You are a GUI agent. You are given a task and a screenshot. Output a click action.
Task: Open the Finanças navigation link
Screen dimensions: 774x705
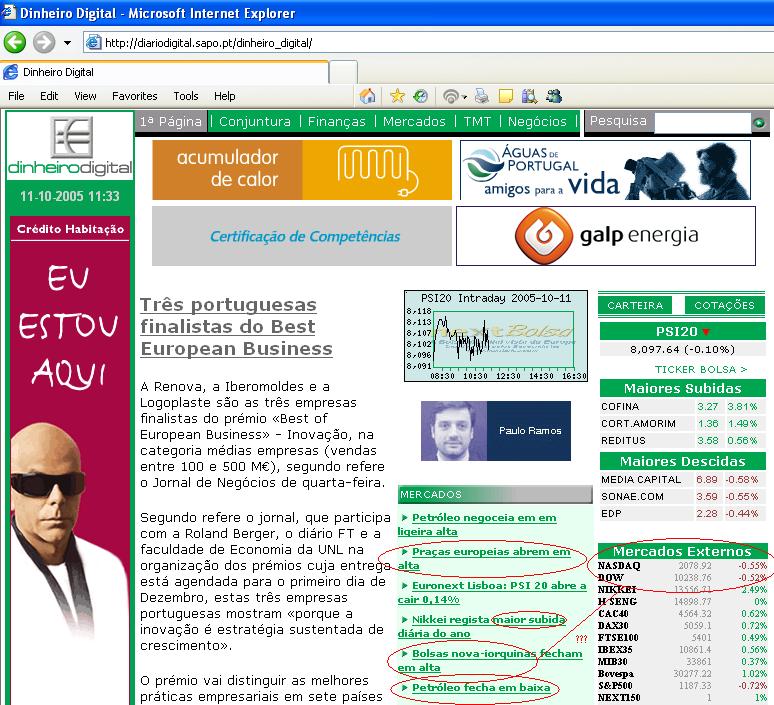pos(337,121)
